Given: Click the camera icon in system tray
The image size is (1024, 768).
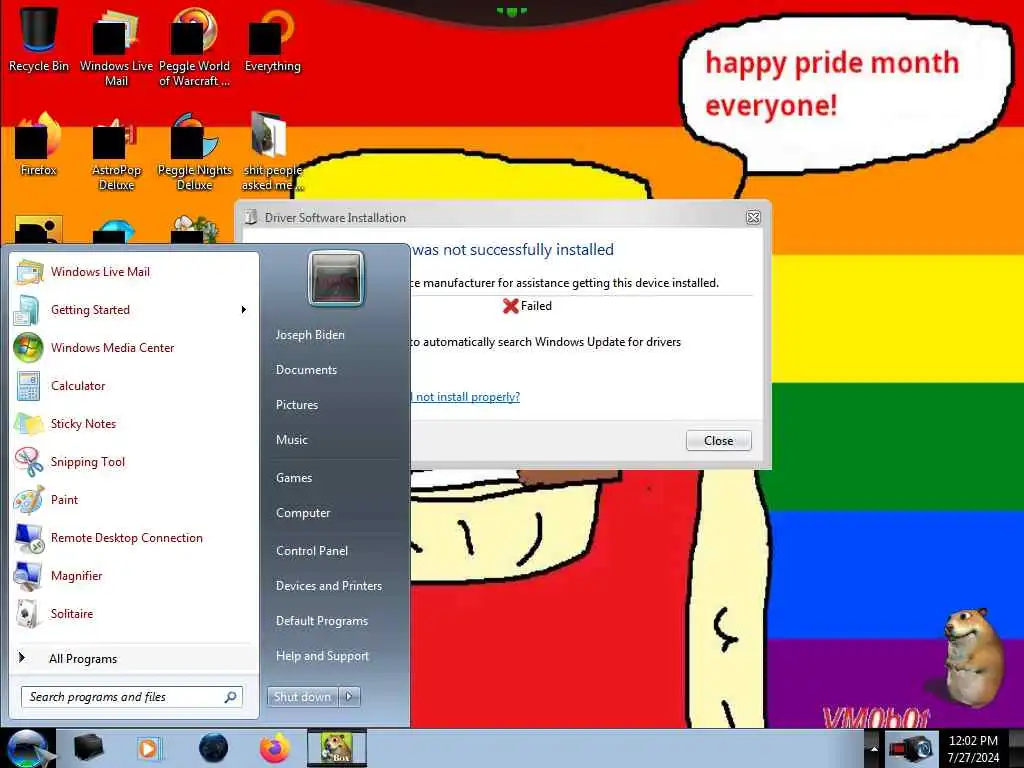Looking at the screenshot, I should click(912, 748).
